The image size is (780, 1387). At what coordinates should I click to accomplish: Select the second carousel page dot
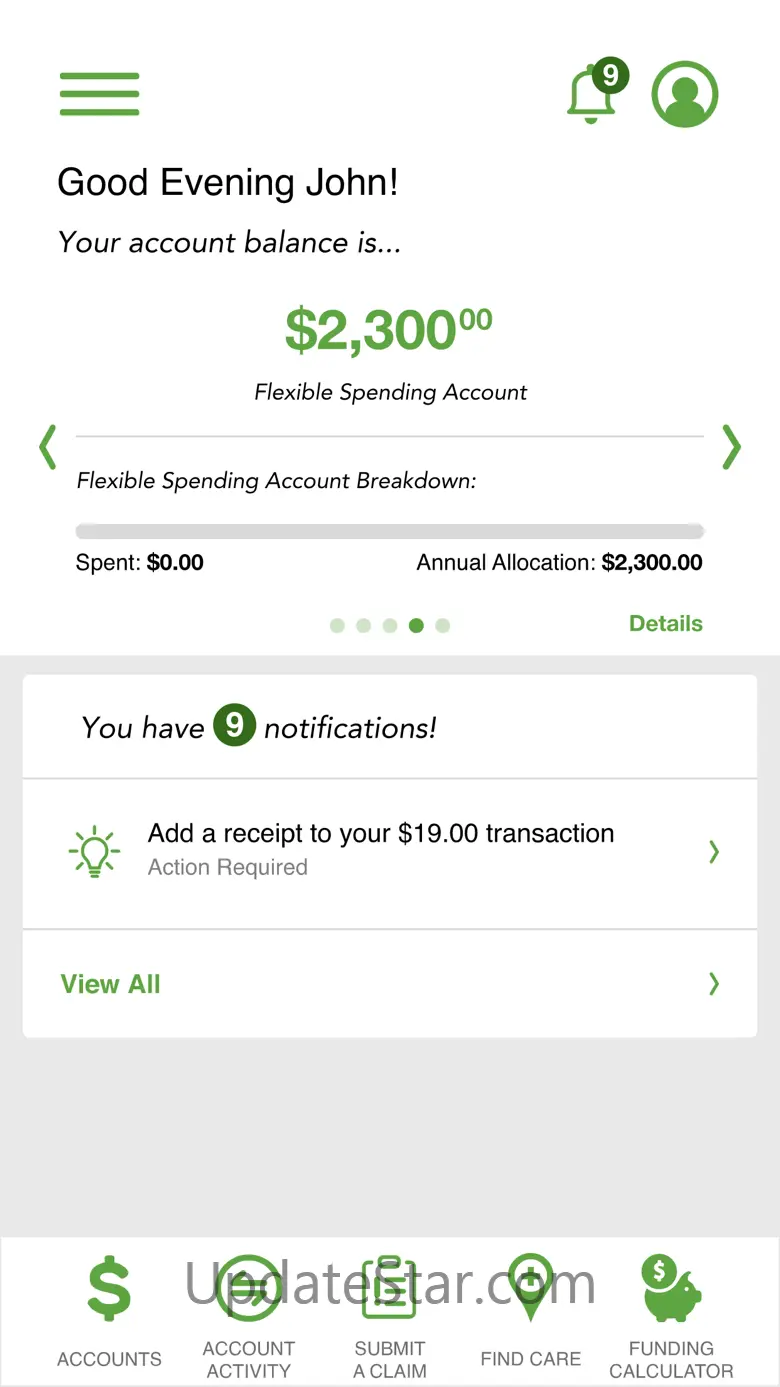tap(363, 625)
